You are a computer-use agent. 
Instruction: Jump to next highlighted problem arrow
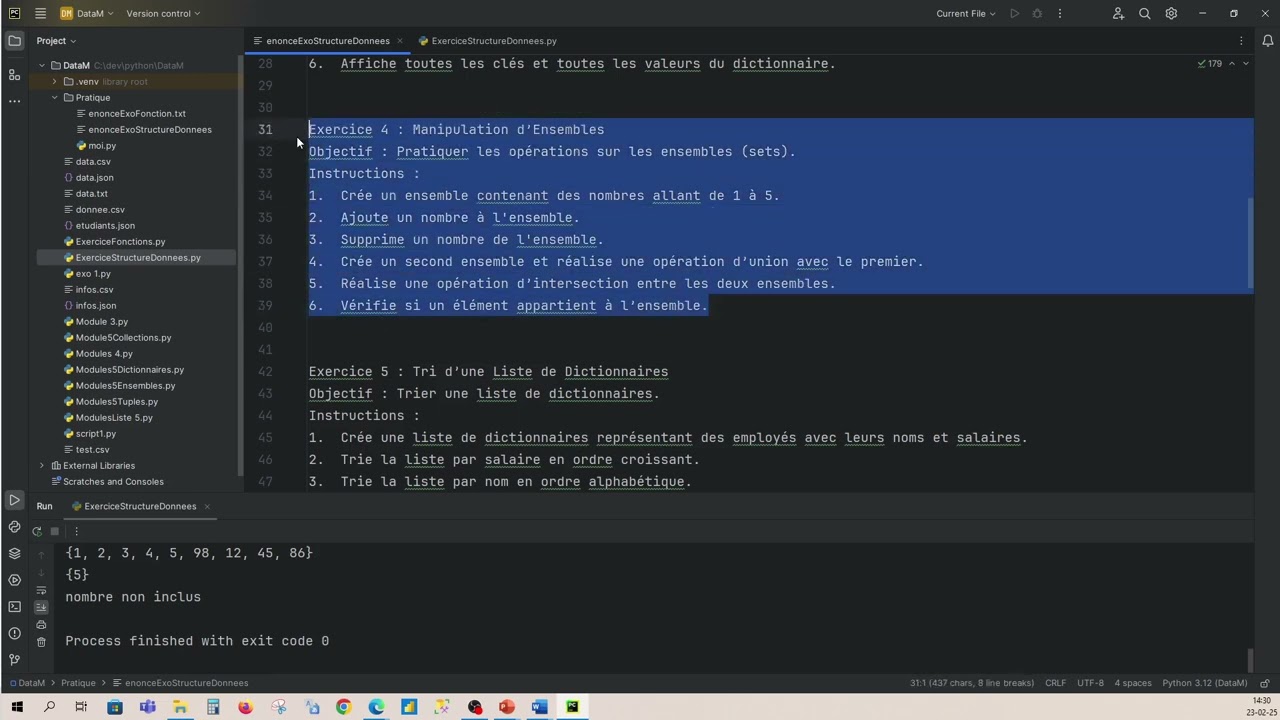[1245, 63]
